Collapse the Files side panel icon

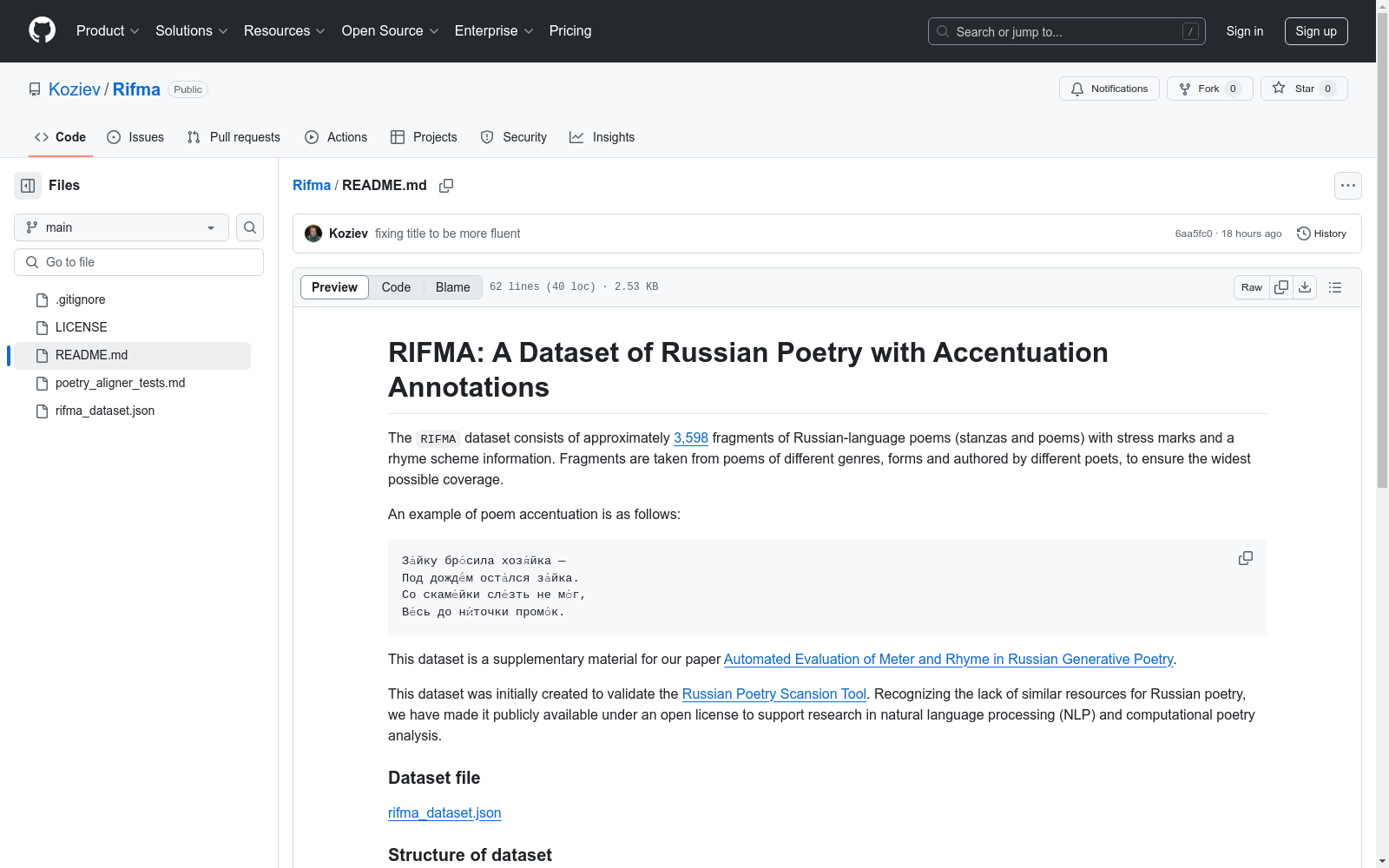(28, 186)
